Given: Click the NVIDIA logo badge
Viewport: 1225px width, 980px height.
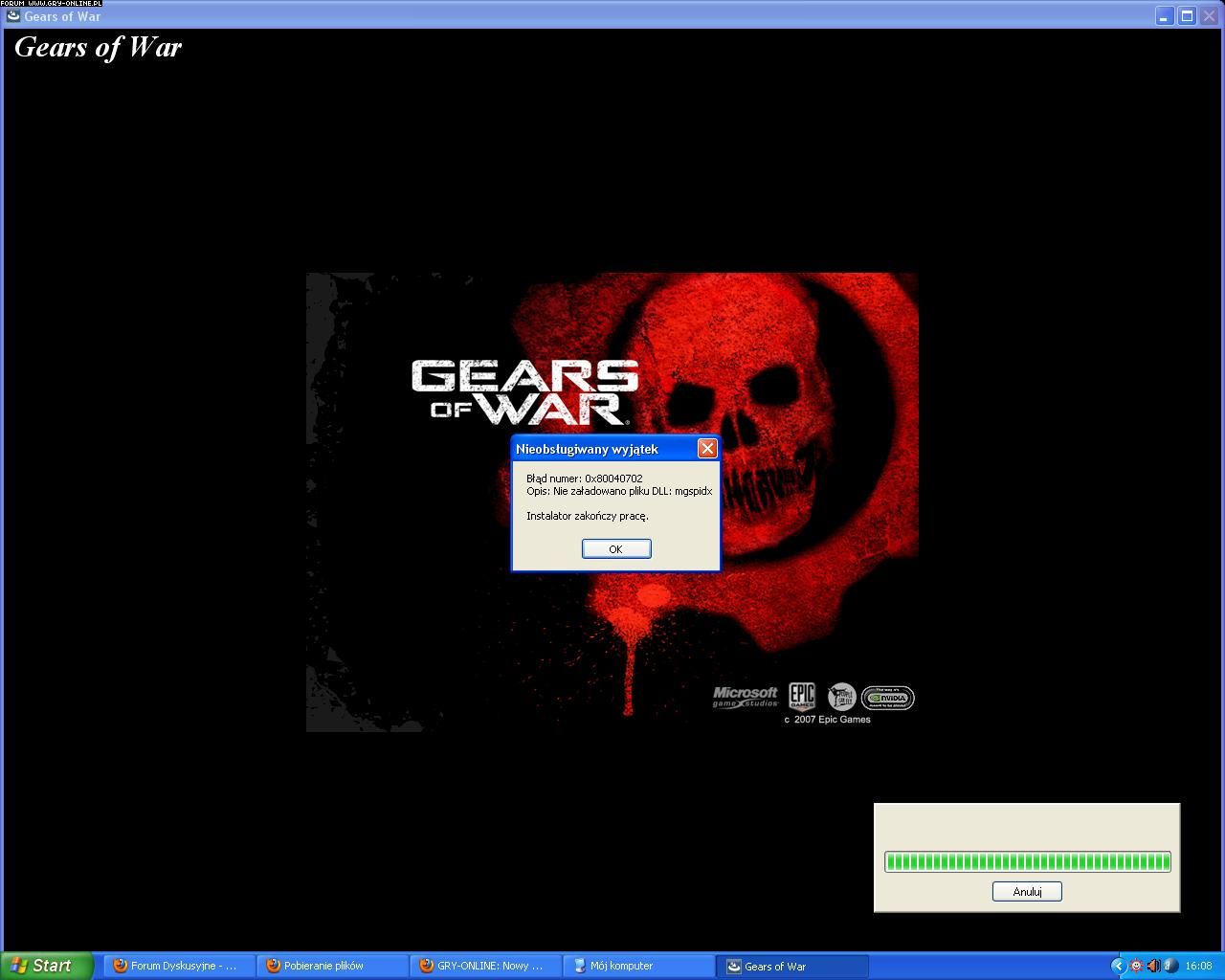Looking at the screenshot, I should click(887, 698).
